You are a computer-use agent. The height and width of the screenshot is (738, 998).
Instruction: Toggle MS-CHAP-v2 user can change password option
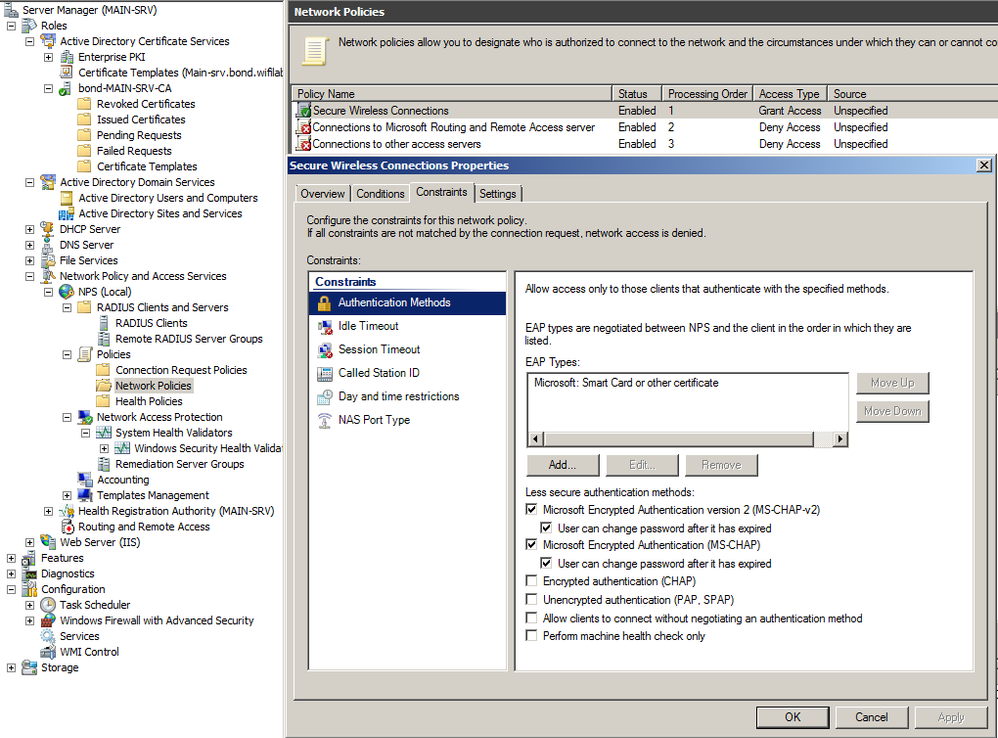546,528
